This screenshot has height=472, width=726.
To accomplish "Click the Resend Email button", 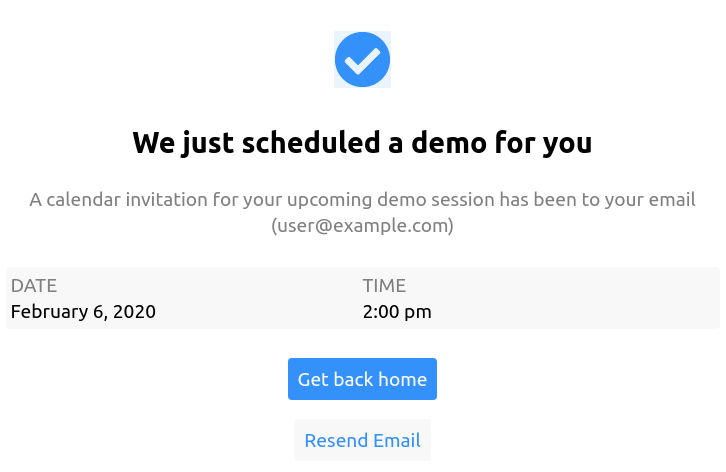I will pos(363,440).
